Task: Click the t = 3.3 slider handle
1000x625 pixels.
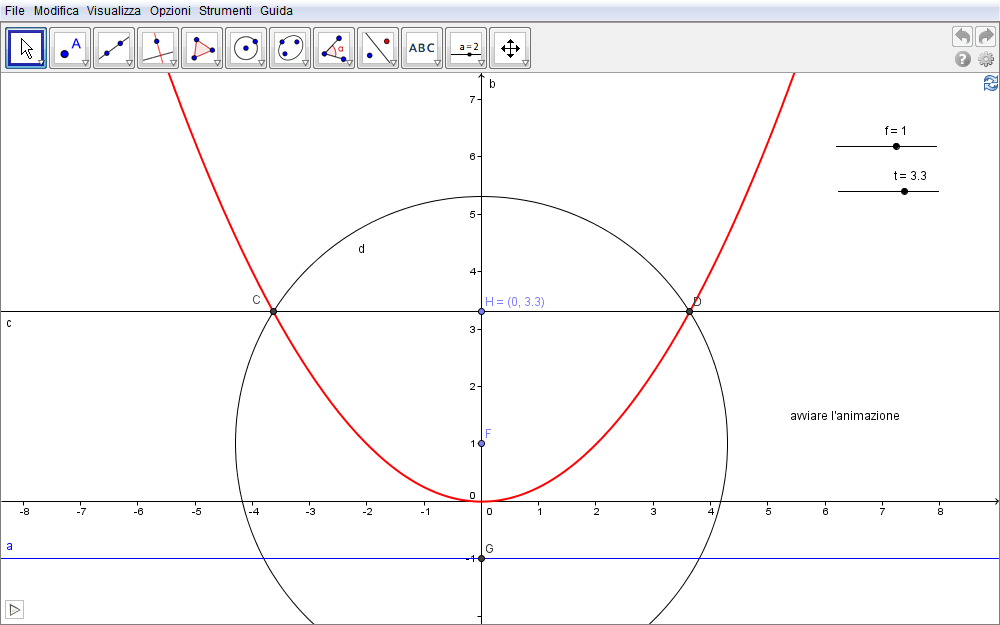Action: (904, 191)
